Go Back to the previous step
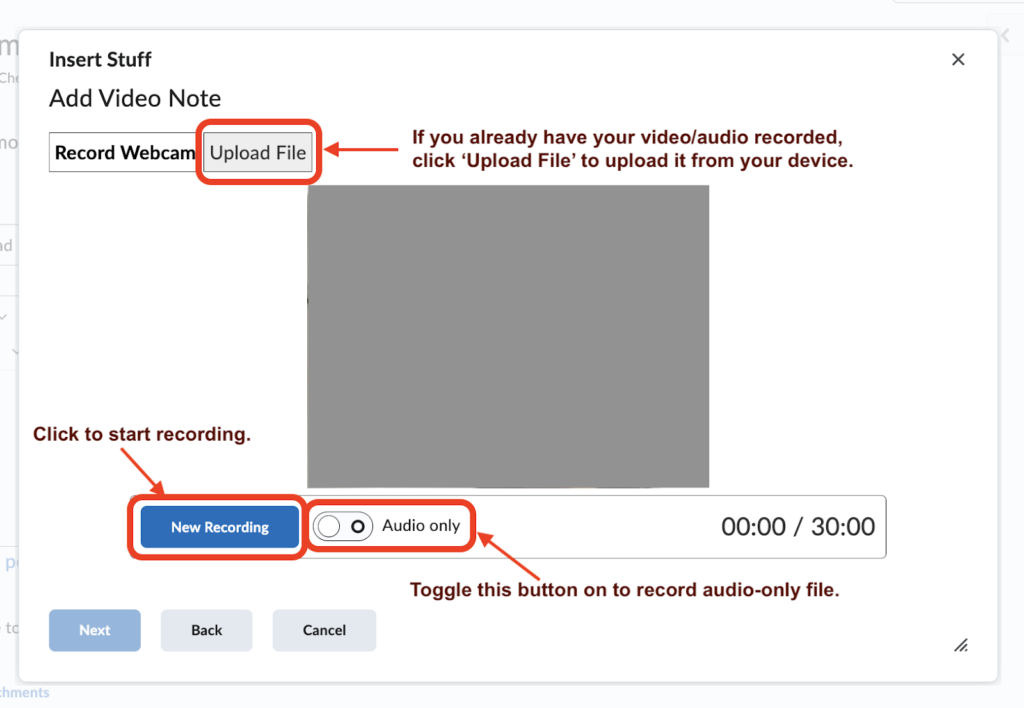 (206, 630)
